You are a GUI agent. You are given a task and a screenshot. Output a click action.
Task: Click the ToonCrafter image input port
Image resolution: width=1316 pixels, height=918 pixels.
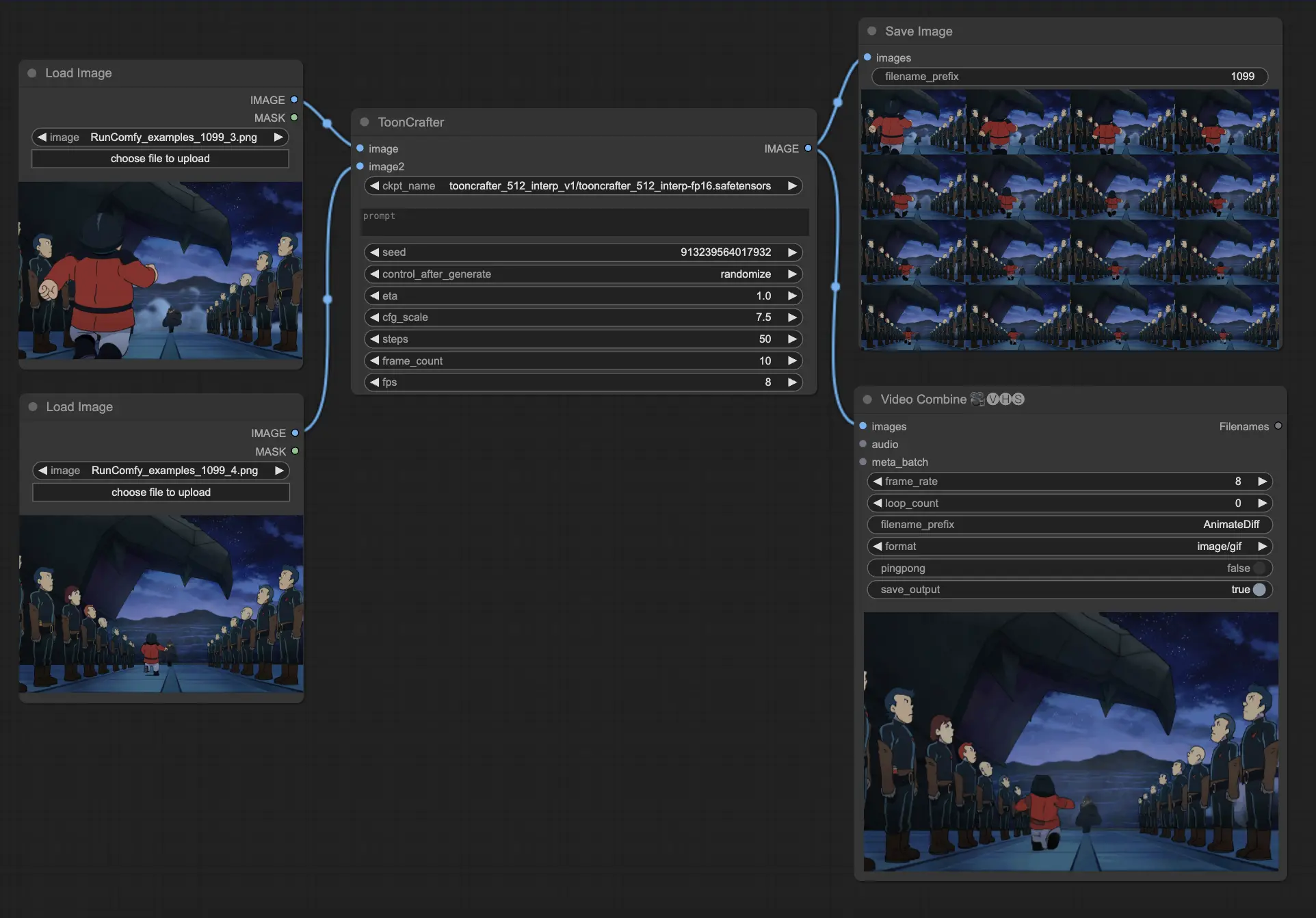[x=360, y=148]
